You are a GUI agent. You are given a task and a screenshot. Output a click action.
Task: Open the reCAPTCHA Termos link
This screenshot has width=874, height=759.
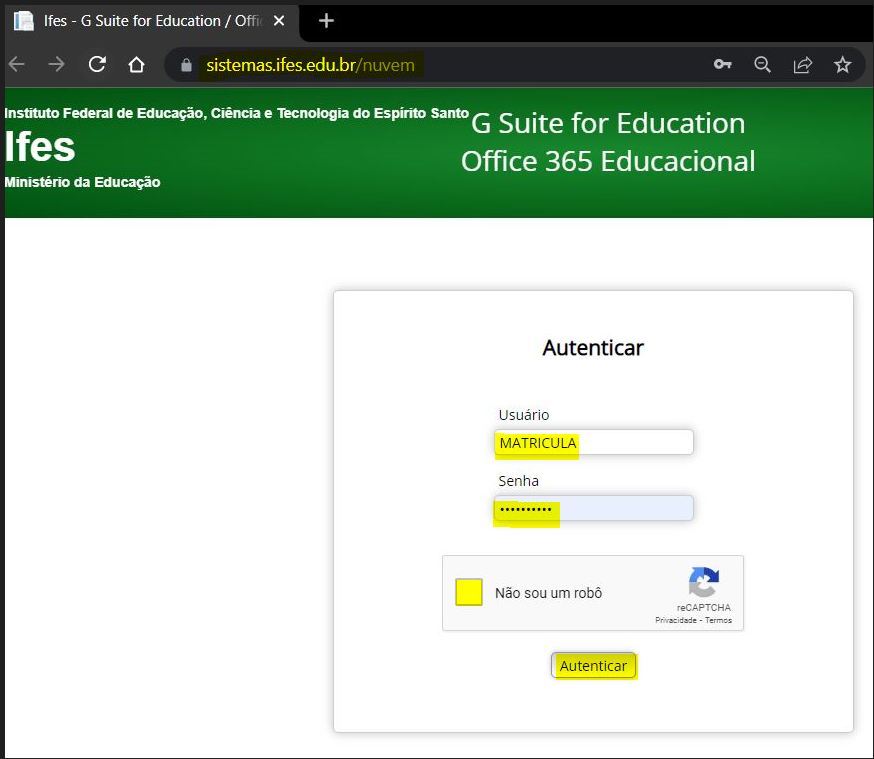[x=718, y=621]
